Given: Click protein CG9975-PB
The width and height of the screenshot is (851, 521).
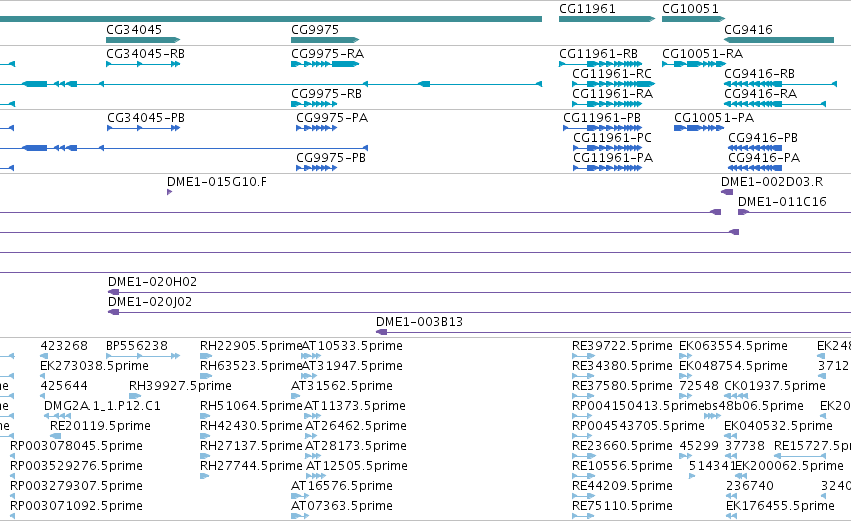Looking at the screenshot, I should 316,168.
